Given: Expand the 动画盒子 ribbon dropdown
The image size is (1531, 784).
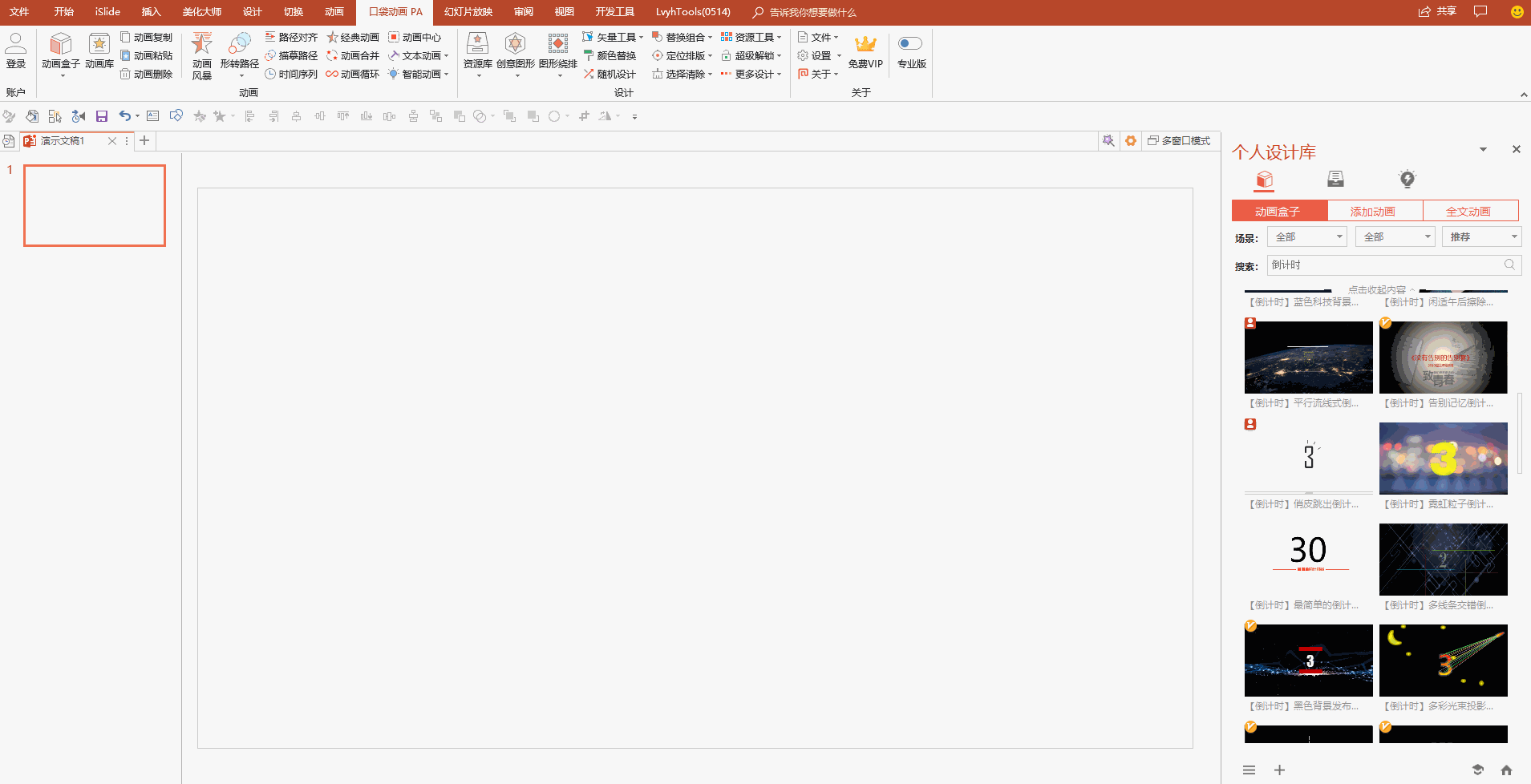Looking at the screenshot, I should pyautogui.click(x=62, y=76).
